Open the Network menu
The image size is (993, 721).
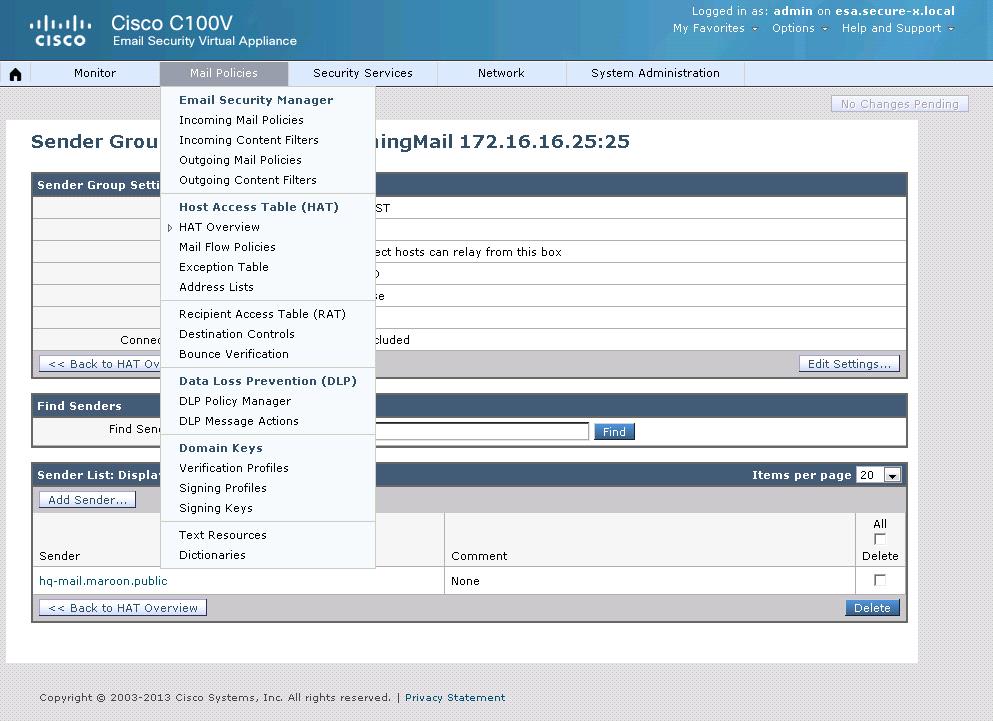point(501,73)
